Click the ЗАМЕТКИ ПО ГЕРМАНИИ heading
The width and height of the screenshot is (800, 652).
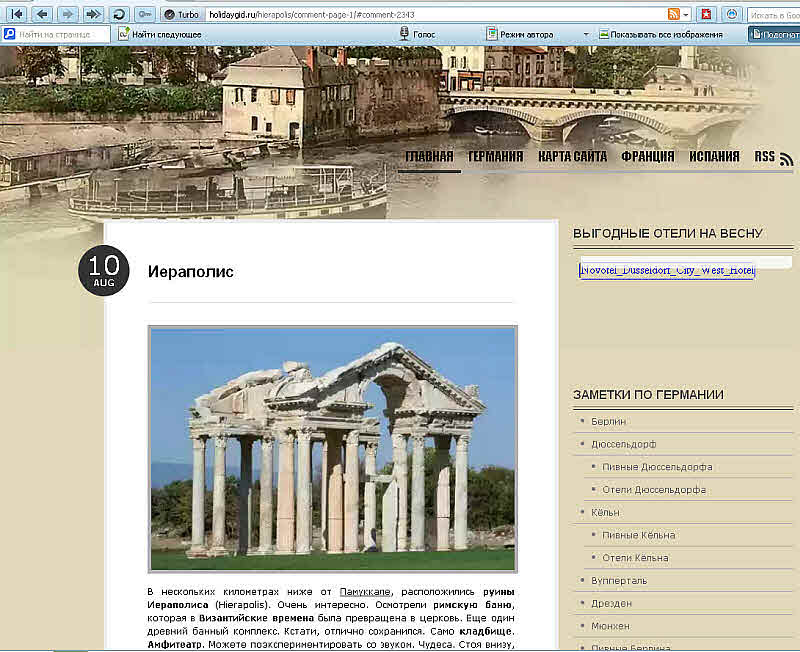pos(648,395)
